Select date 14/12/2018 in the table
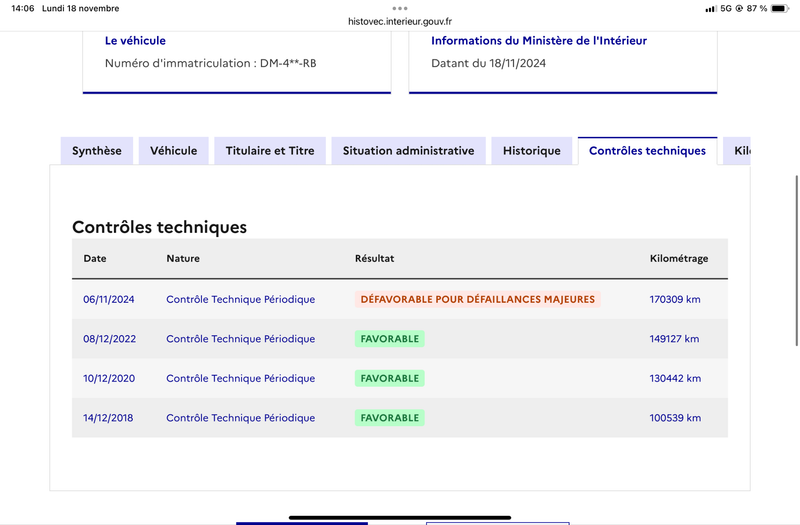This screenshot has height=525, width=800. (108, 418)
